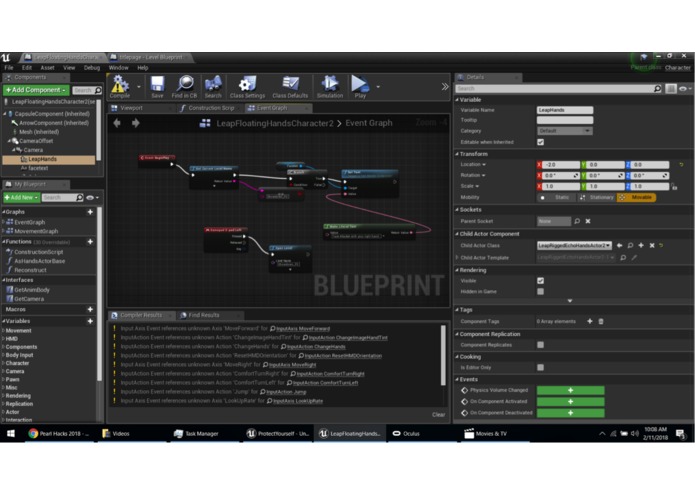Expand advanced Rendering options arrow
The height and width of the screenshot is (494, 695).
coord(570,301)
